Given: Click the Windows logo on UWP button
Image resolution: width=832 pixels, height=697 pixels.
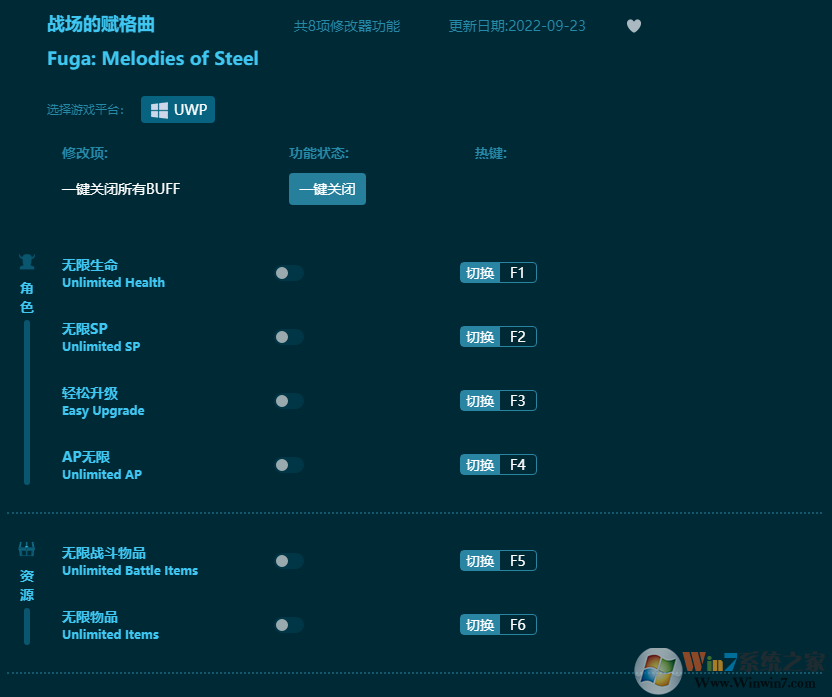Looking at the screenshot, I should pos(159,110).
